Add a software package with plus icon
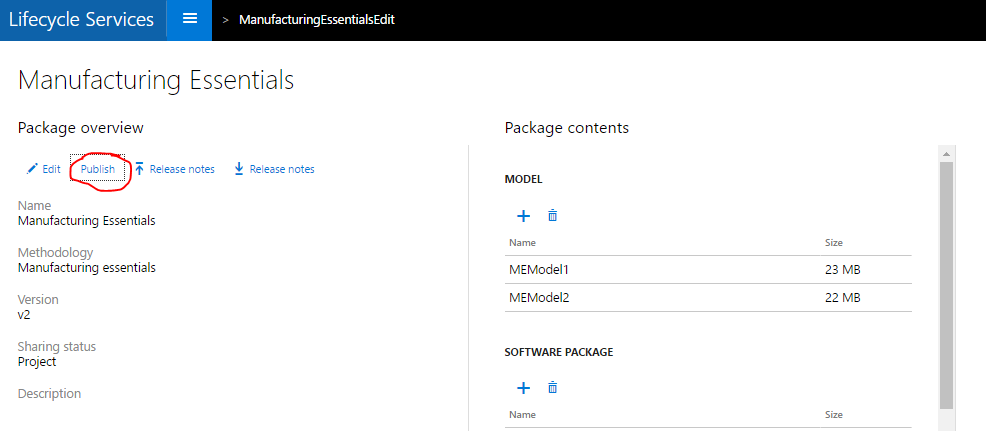Image resolution: width=986 pixels, height=431 pixels. [x=523, y=387]
